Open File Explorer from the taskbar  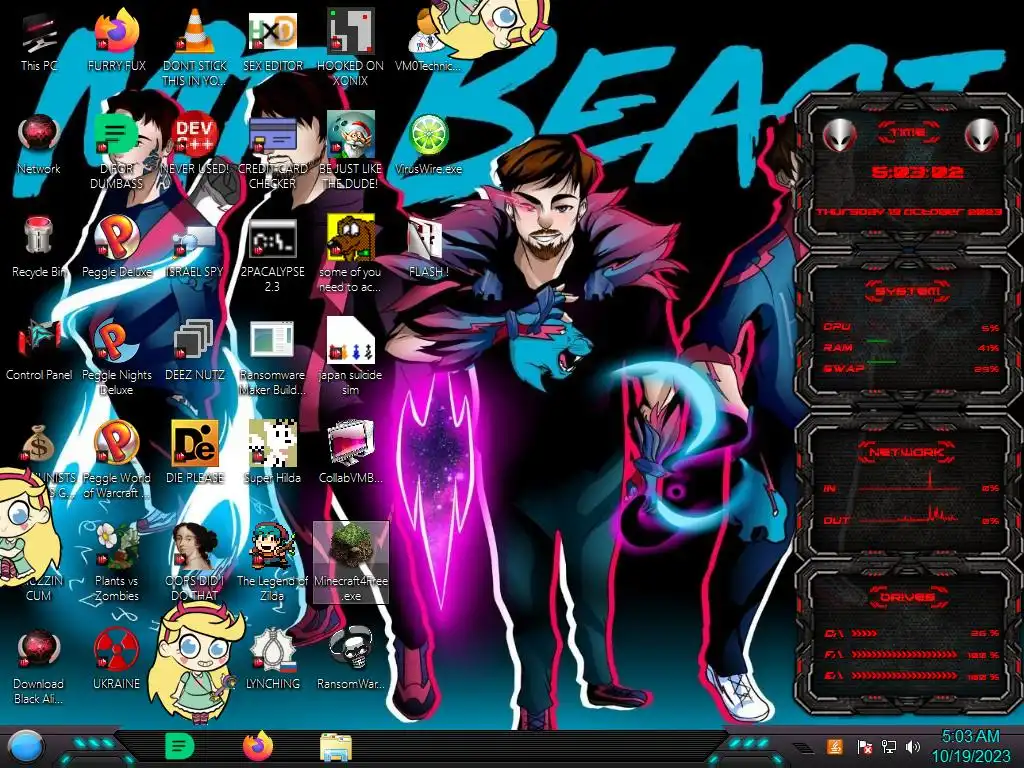tap(336, 747)
